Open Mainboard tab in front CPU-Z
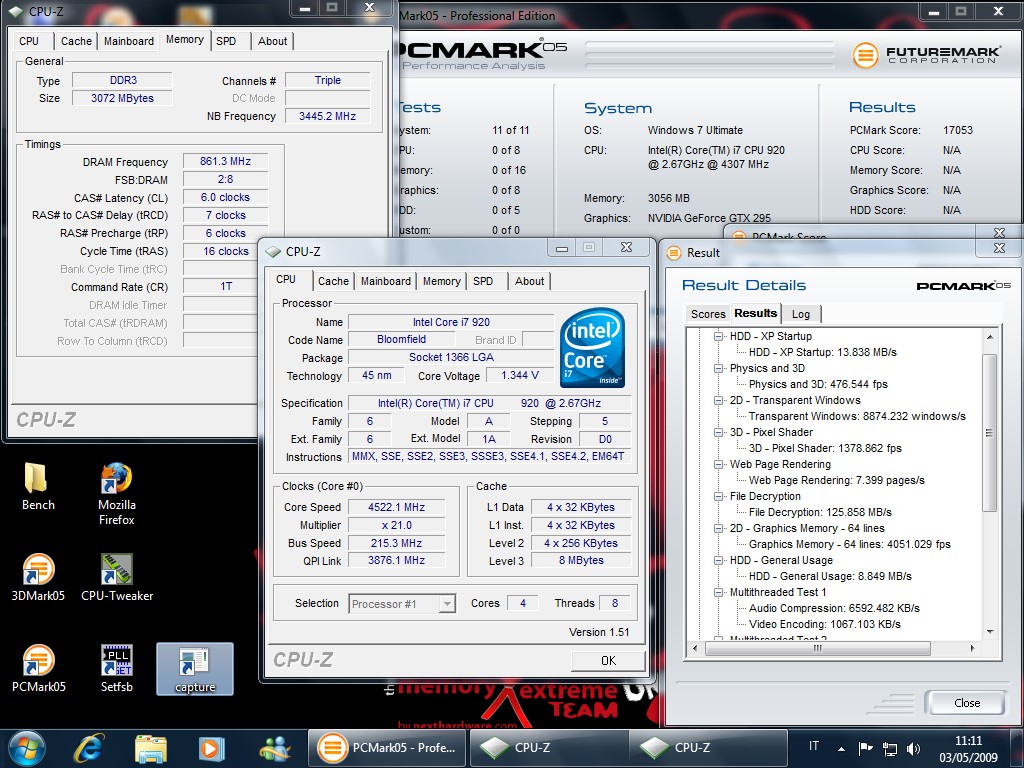Image resolution: width=1024 pixels, height=768 pixels. click(385, 281)
